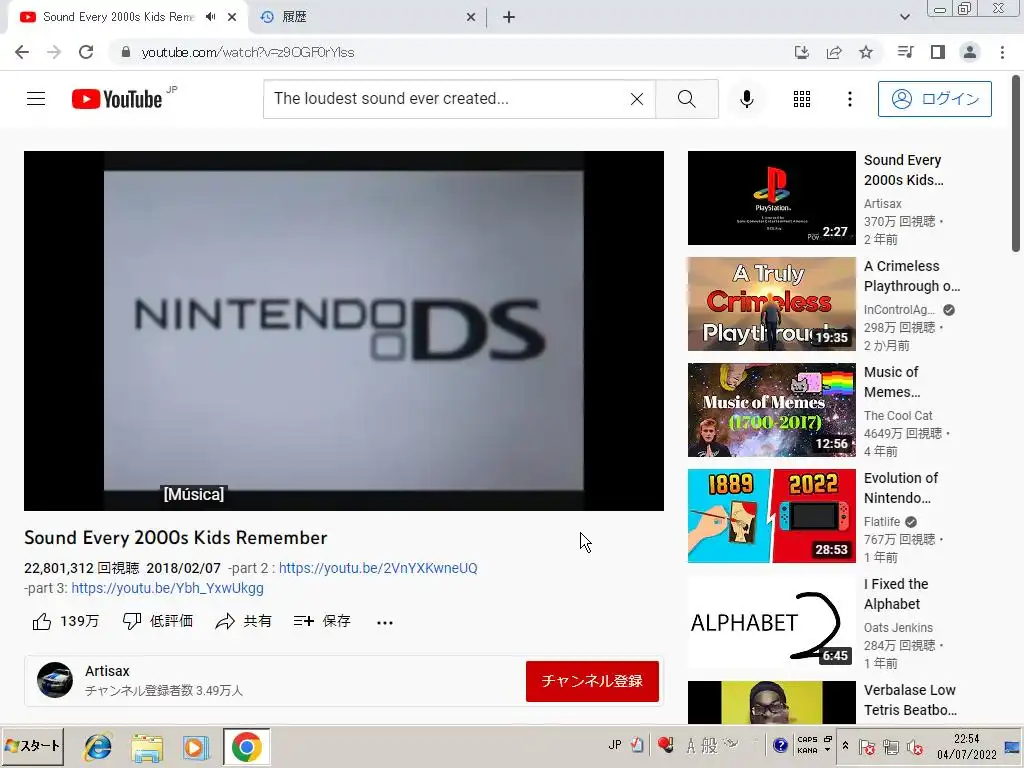The width and height of the screenshot is (1024, 768).
Task: Run search with the magnifier button
Action: (x=686, y=99)
